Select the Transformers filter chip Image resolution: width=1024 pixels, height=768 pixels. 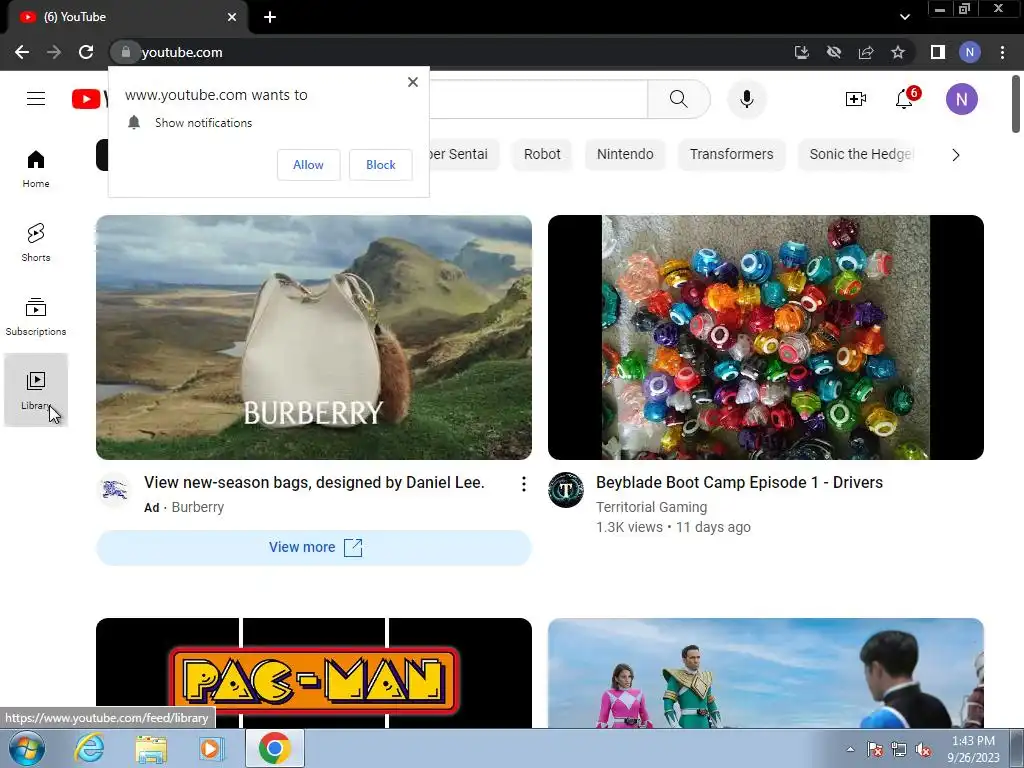click(731, 154)
